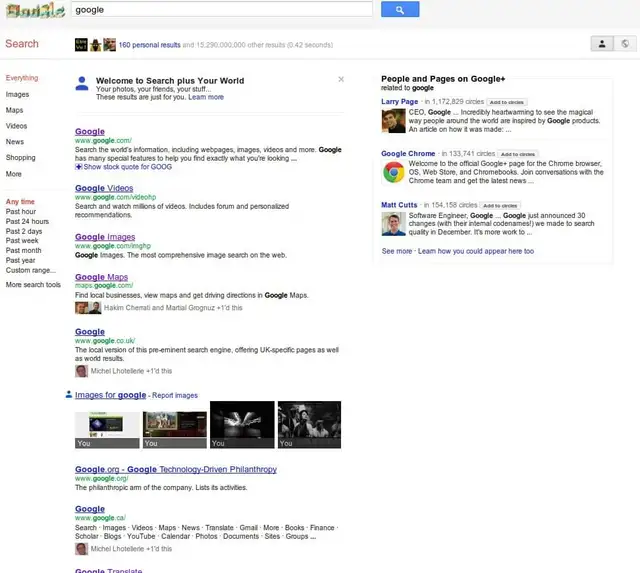Add Matt Cutts to circles
Image resolution: width=640 pixels, height=573 pixels.
[500, 206]
